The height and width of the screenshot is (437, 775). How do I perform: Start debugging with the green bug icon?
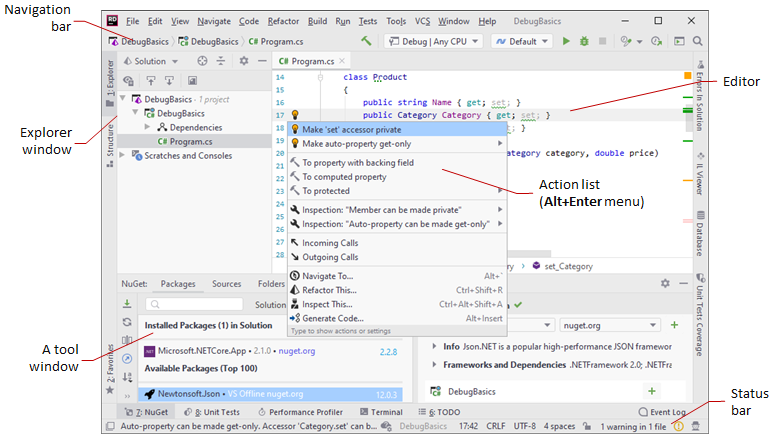[584, 41]
